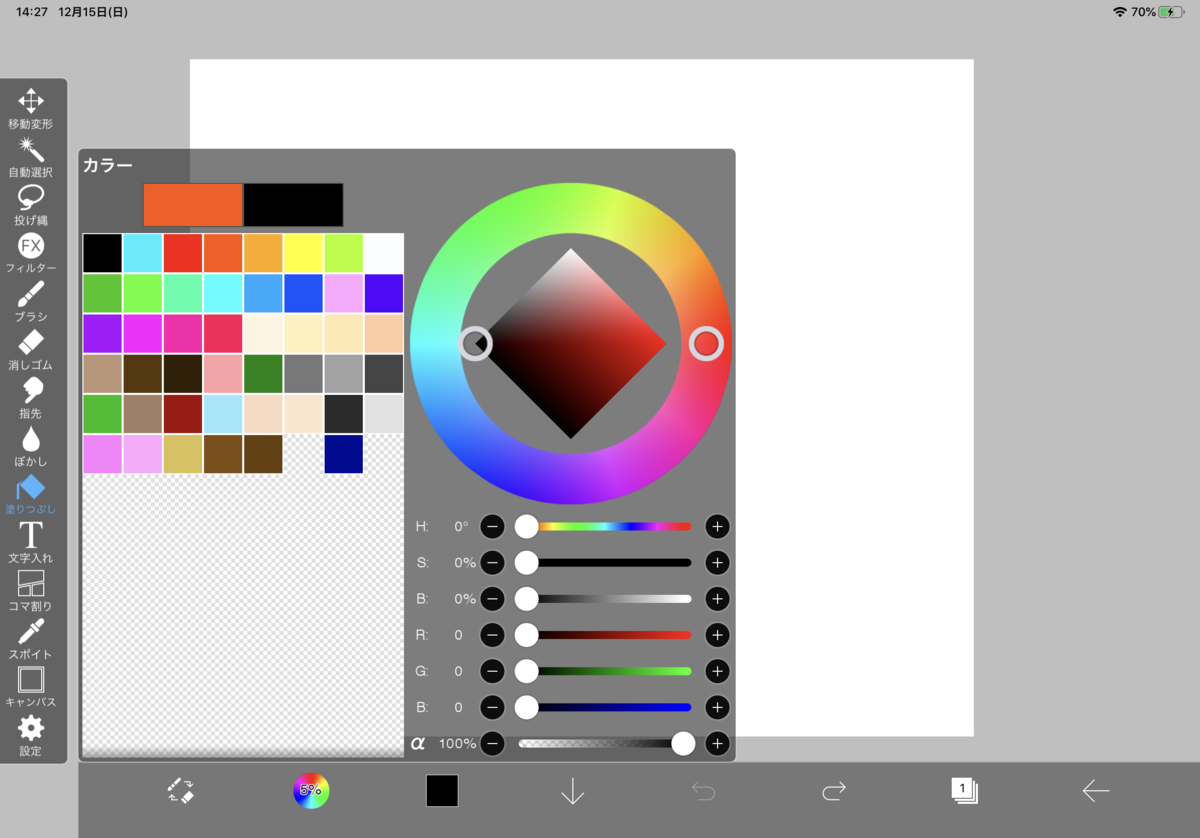The width and height of the screenshot is (1200, 838).
Task: Tap the brush/eraser switch icon in bottom bar
Action: point(180,791)
